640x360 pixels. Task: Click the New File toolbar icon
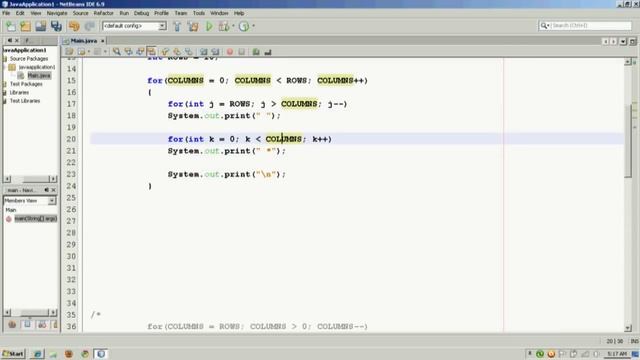tap(10, 26)
